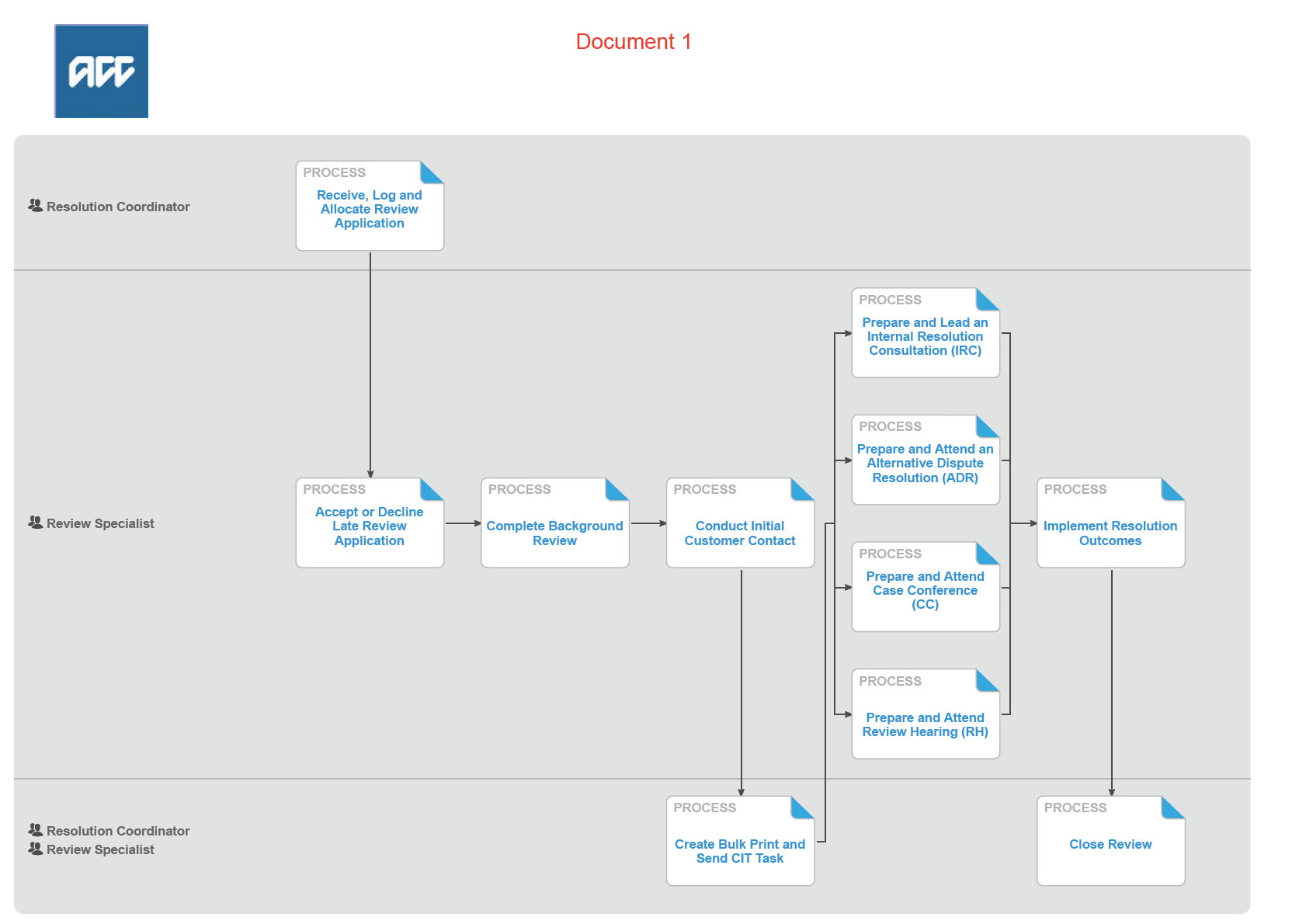Open Create Bulk Print and Send CIT Task

coord(740,852)
